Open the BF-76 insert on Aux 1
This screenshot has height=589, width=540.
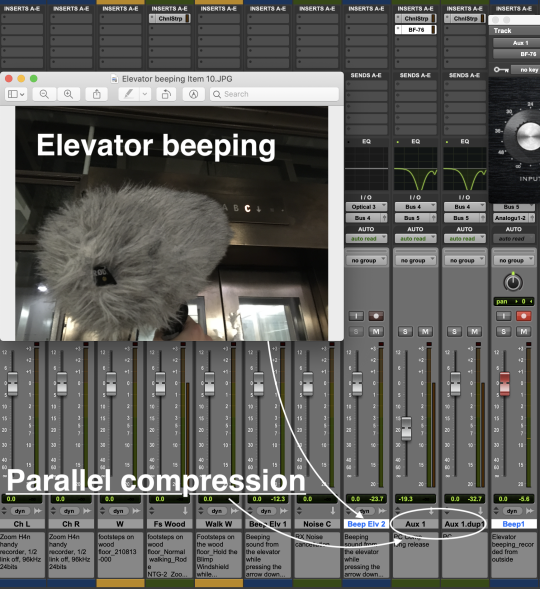pos(415,30)
